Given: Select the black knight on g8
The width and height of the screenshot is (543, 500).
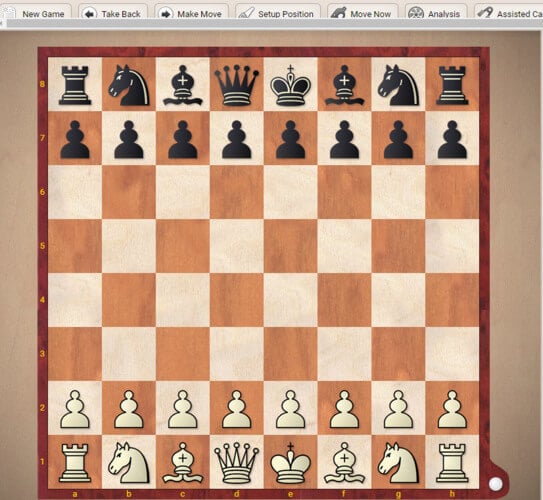Looking at the screenshot, I should tap(398, 85).
